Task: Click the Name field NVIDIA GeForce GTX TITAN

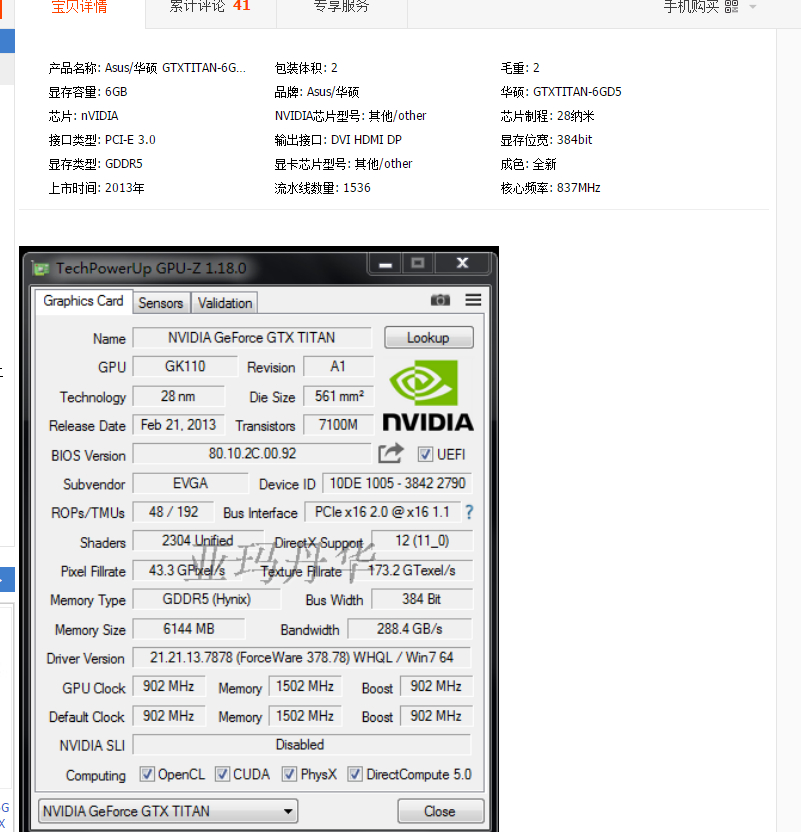Action: [x=251, y=337]
